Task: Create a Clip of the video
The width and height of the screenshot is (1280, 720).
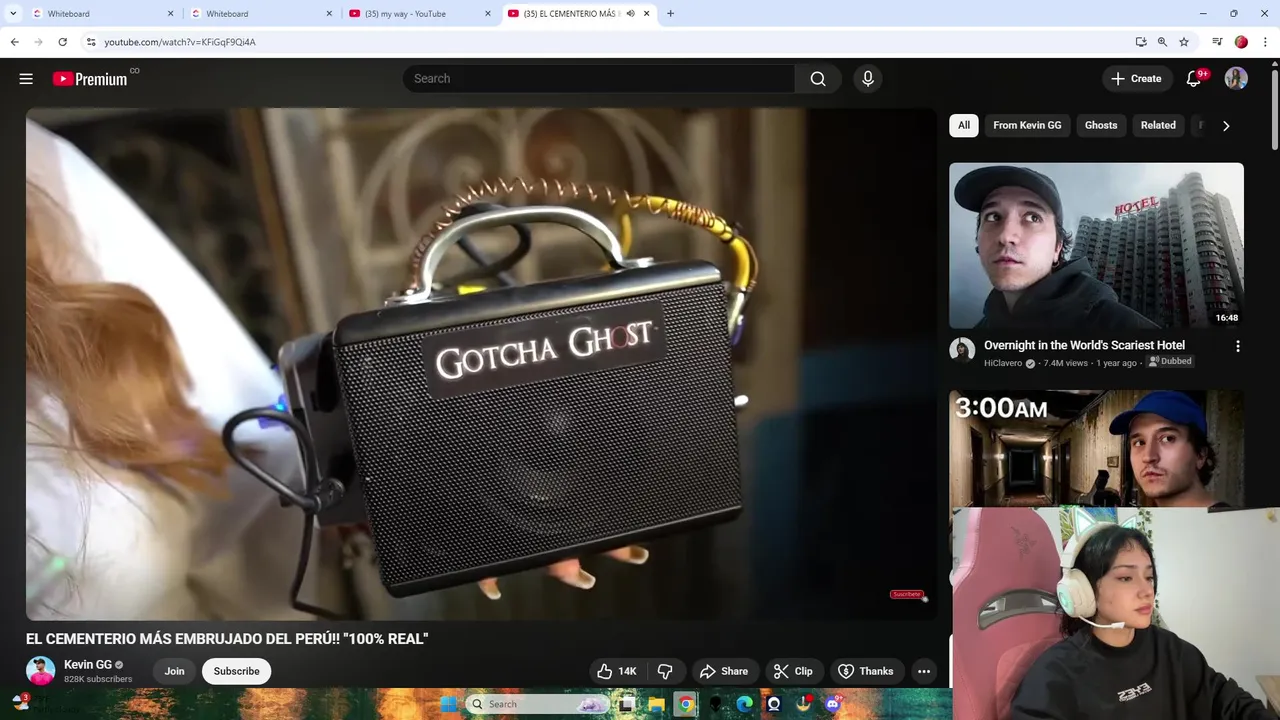Action: 793,671
